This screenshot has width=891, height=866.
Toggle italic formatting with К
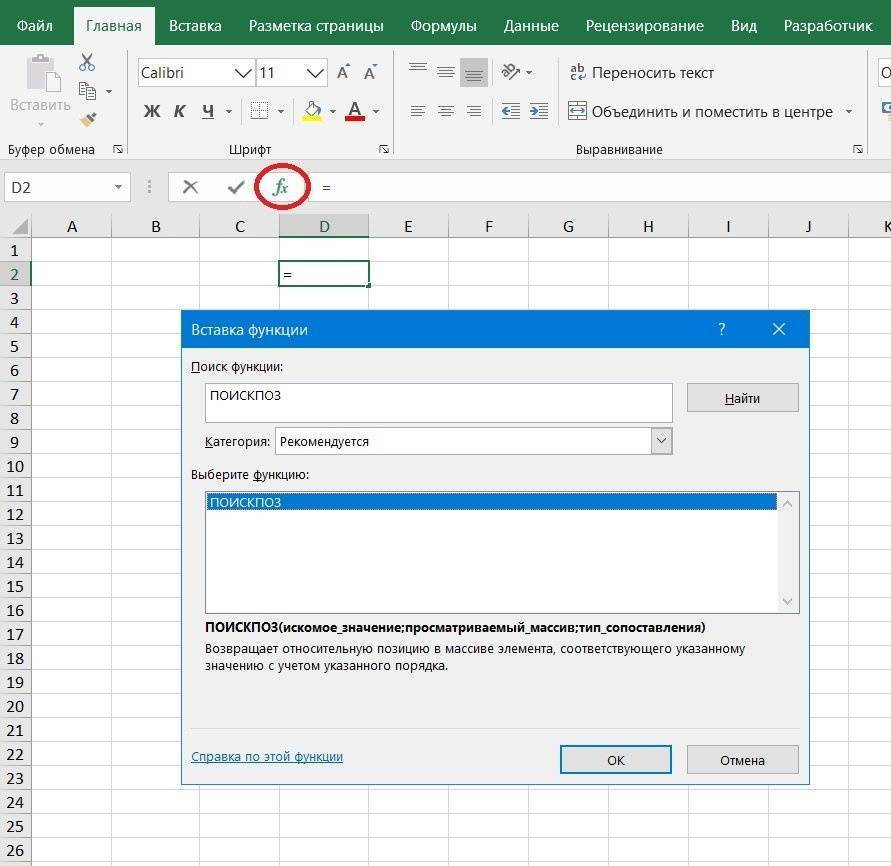[x=180, y=111]
